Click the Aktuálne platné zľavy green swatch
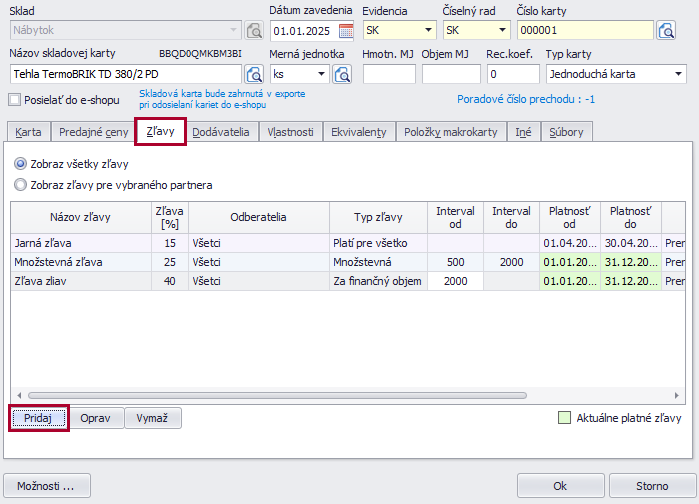 coord(564,418)
